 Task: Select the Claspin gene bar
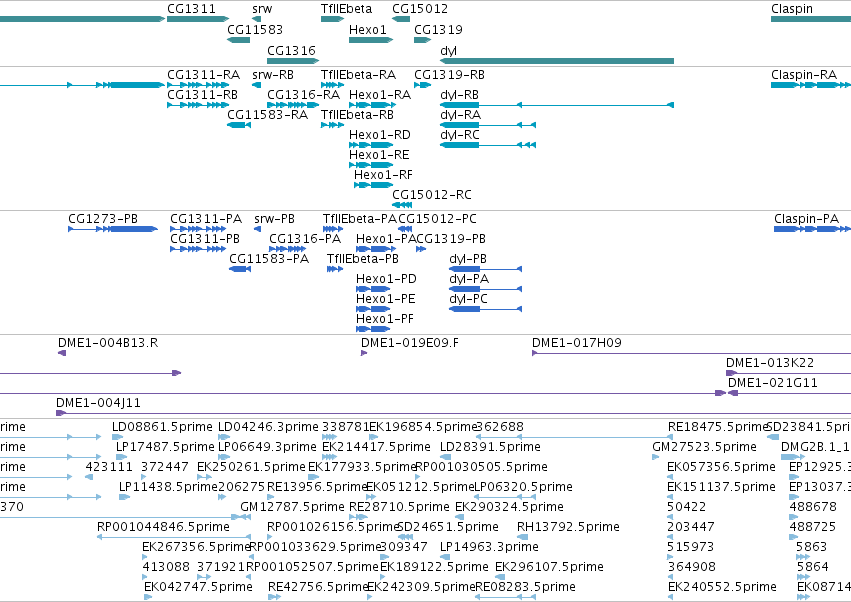coord(811,19)
